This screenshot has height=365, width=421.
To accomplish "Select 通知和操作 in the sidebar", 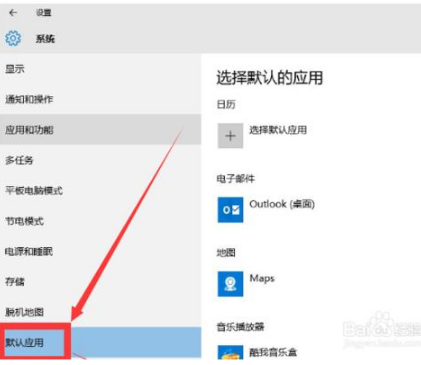I will pyautogui.click(x=100, y=99).
